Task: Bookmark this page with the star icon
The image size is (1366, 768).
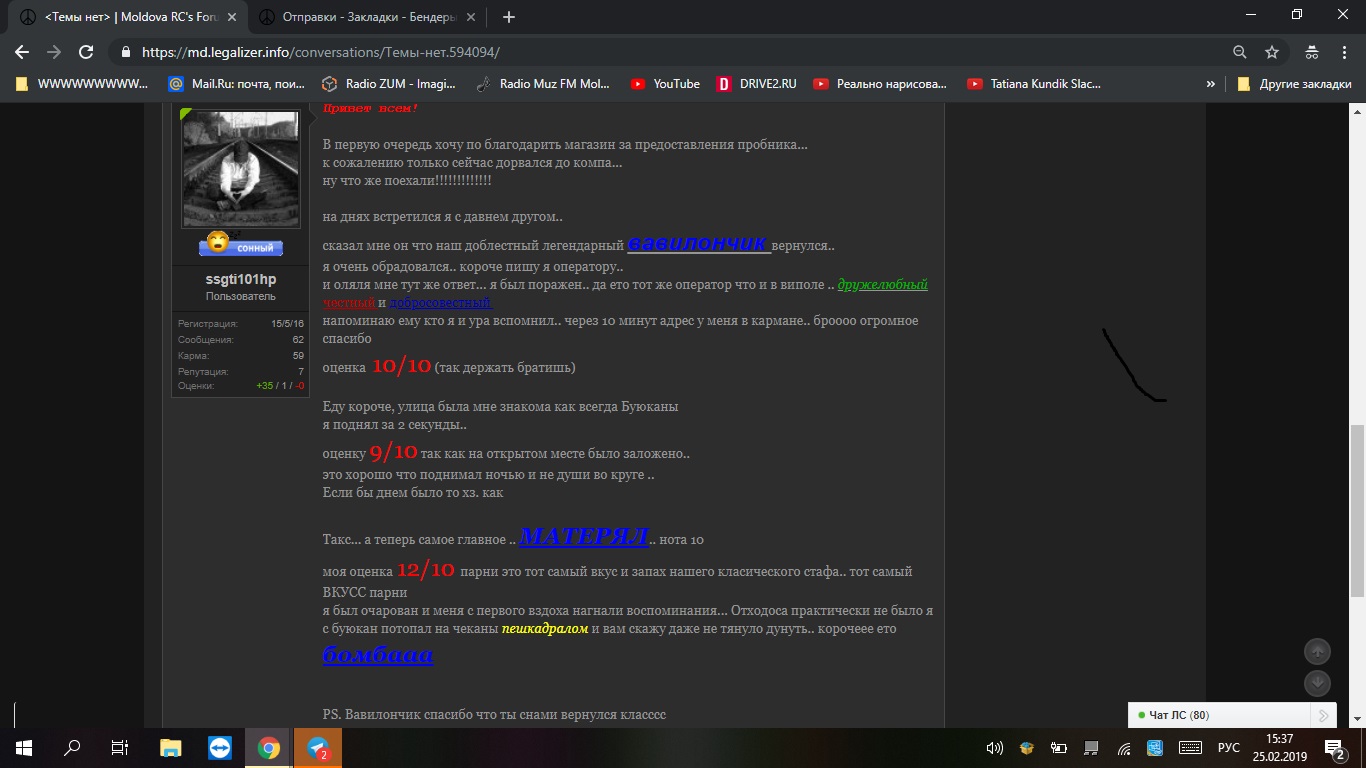Action: [x=1271, y=52]
